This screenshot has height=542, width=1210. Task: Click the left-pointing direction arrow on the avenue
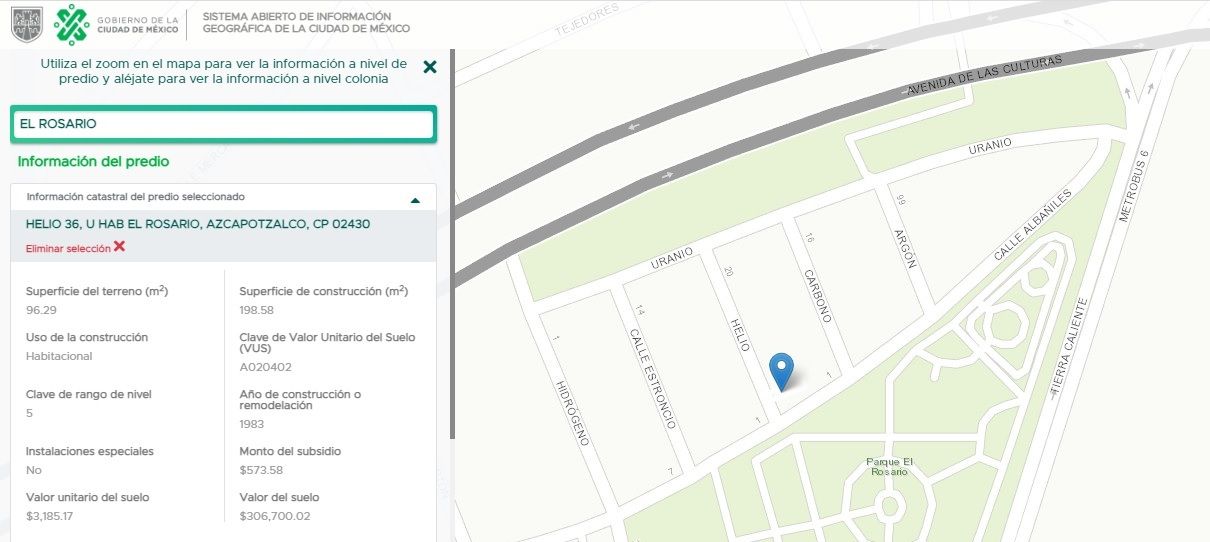pyautogui.click(x=632, y=128)
